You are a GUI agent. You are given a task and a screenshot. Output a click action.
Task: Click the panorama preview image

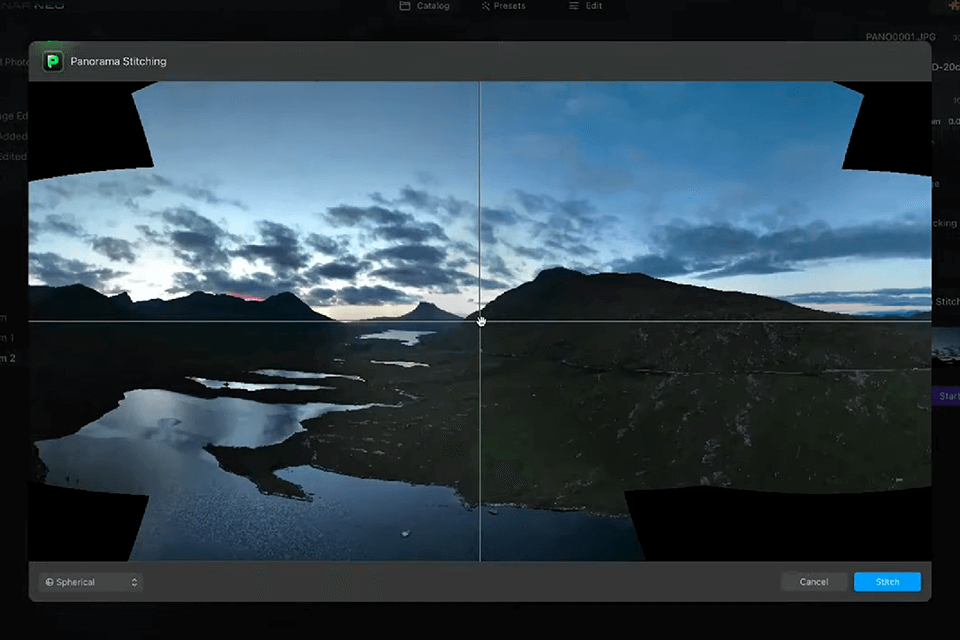(x=480, y=321)
